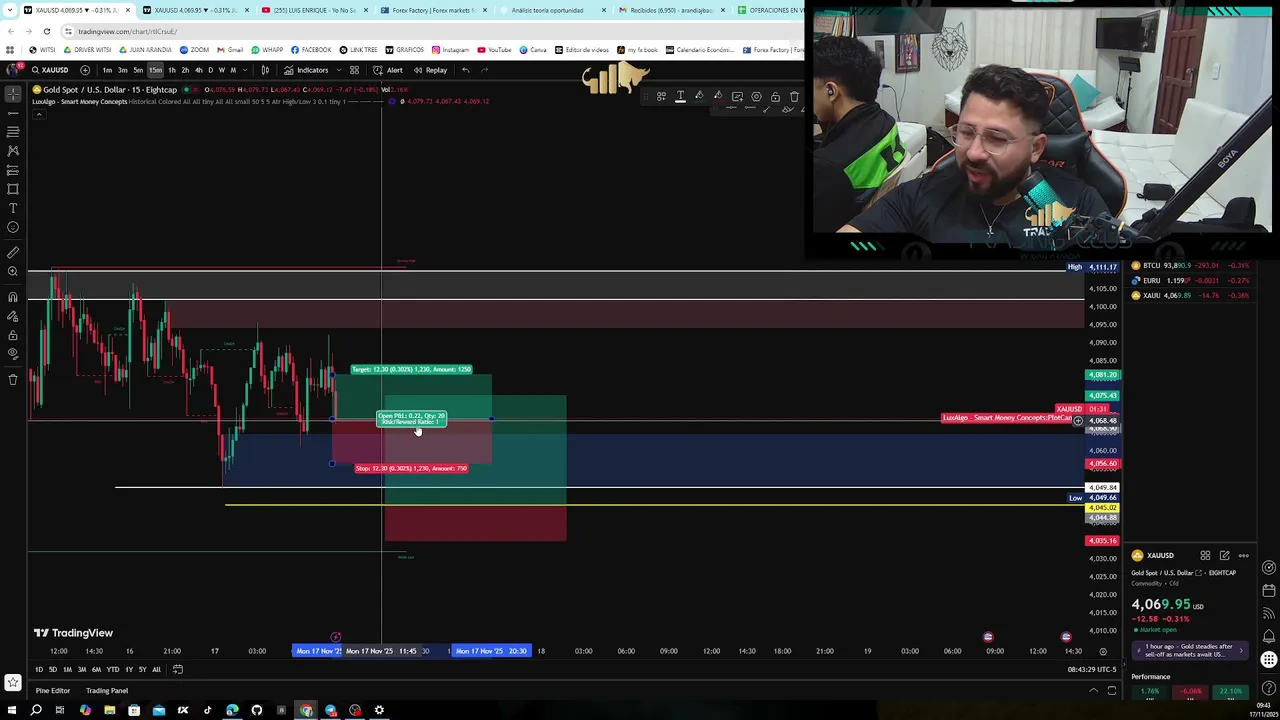Select the All date range
The image size is (1280, 720).
click(156, 670)
